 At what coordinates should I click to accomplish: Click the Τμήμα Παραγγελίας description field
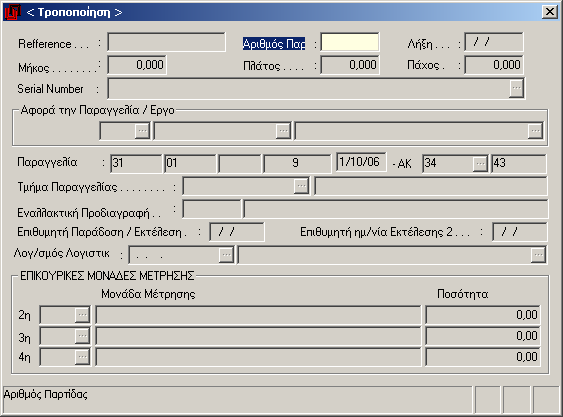[431, 186]
